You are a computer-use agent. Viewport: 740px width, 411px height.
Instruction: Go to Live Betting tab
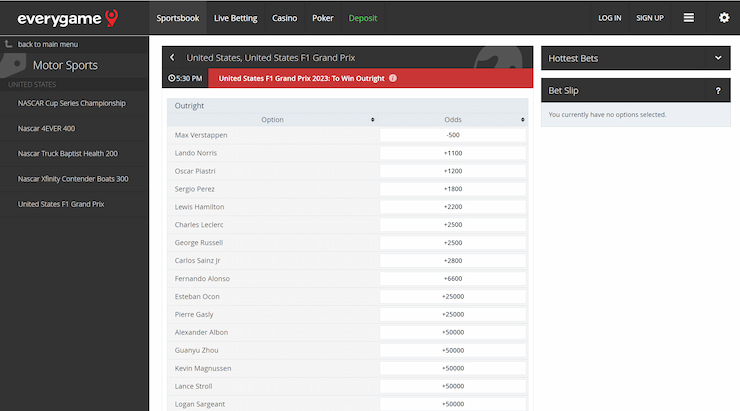point(235,18)
